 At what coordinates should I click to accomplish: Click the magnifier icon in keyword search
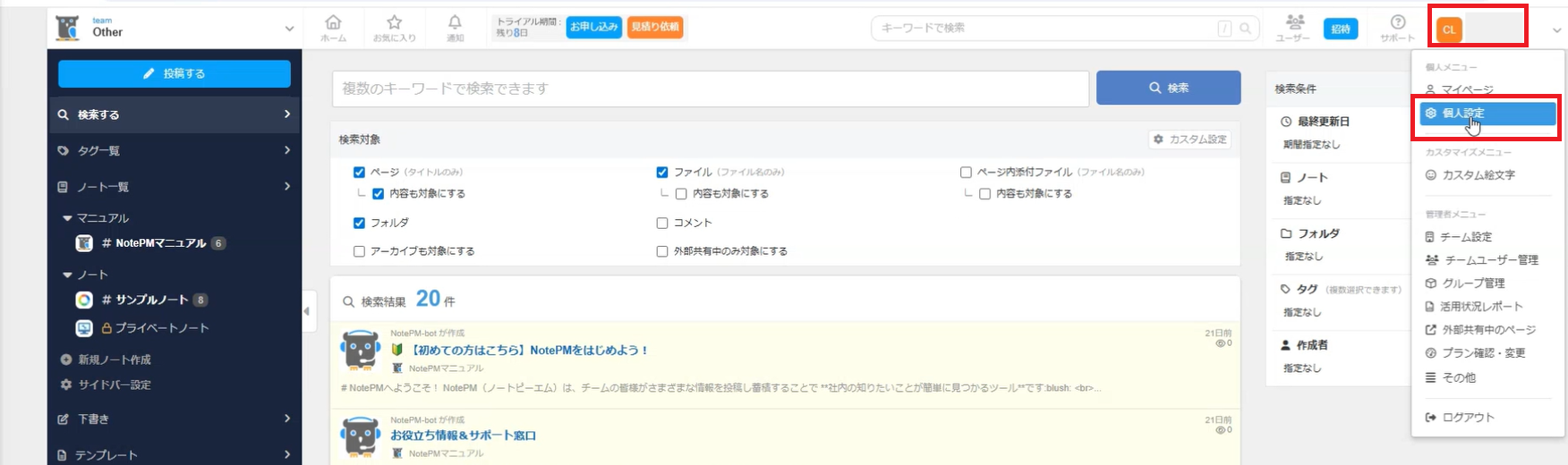coord(1245,29)
